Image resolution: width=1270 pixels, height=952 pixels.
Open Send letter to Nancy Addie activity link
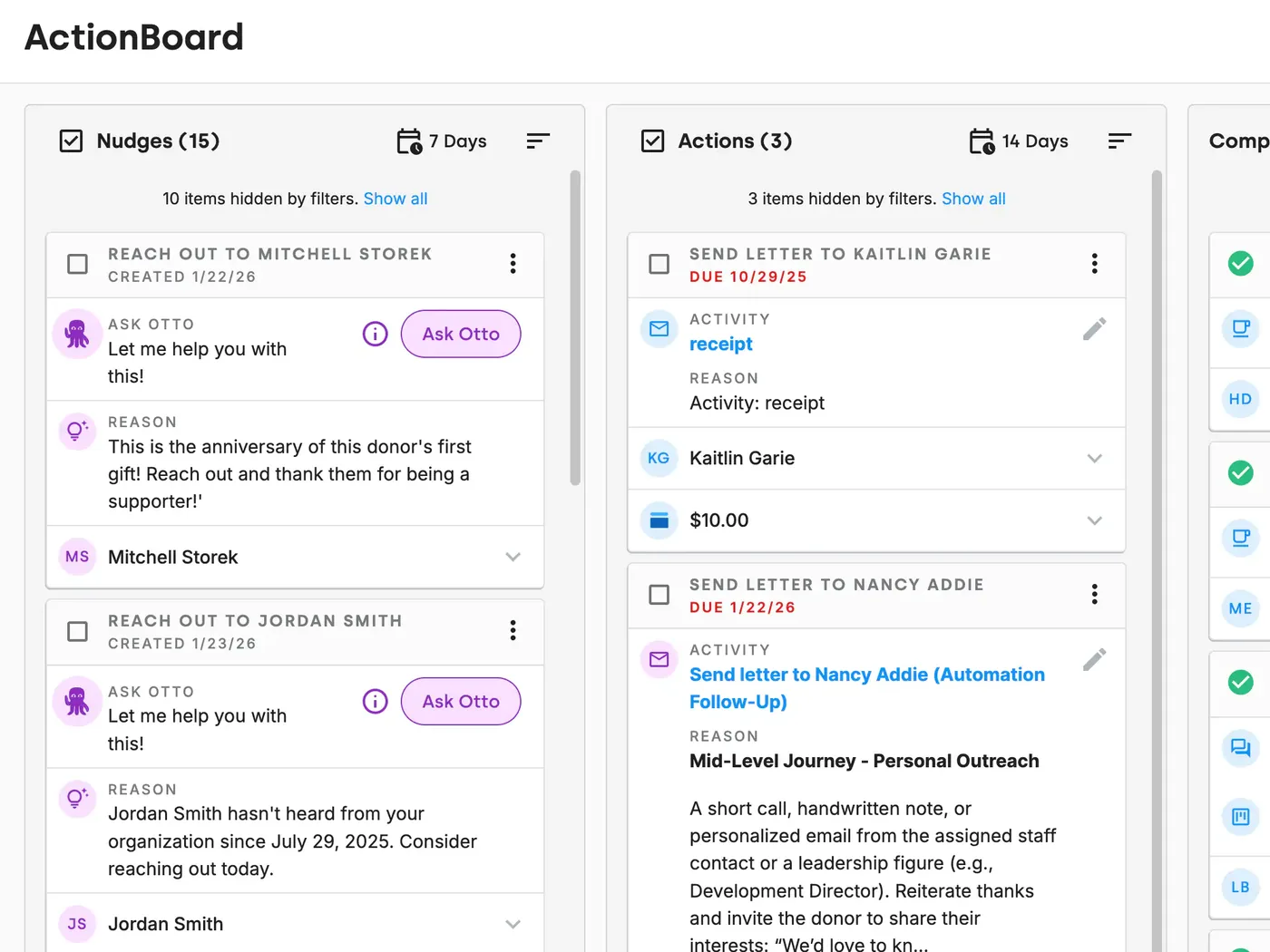point(867,688)
